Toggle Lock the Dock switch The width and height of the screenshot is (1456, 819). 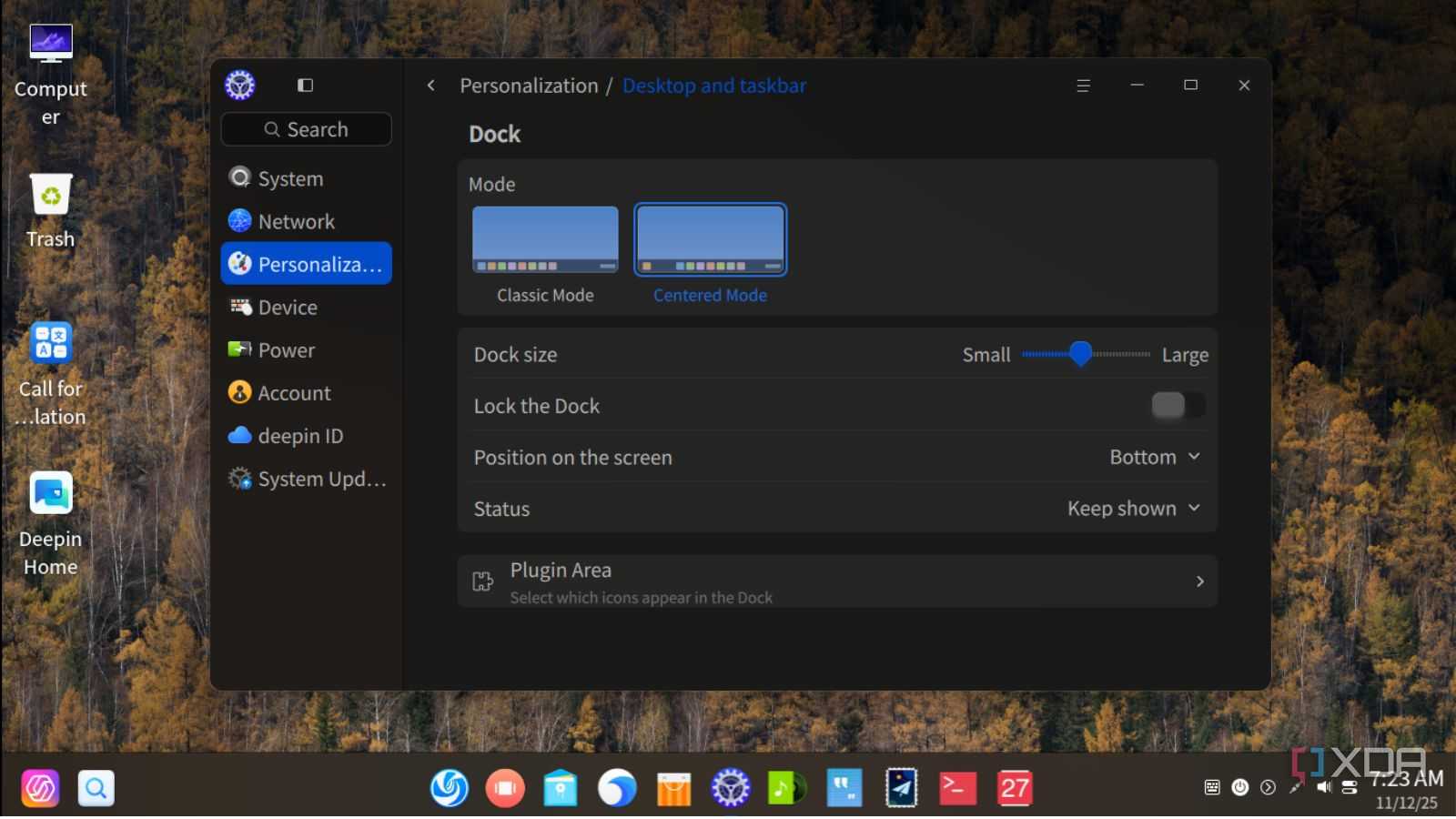(x=1178, y=406)
